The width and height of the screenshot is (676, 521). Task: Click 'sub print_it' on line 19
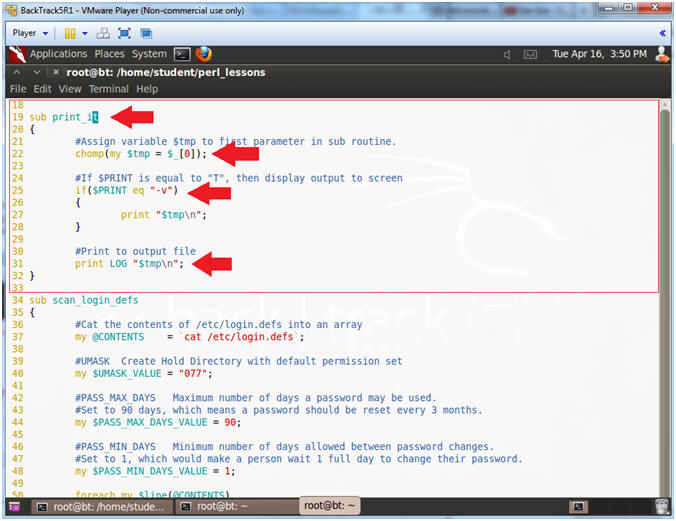64,117
